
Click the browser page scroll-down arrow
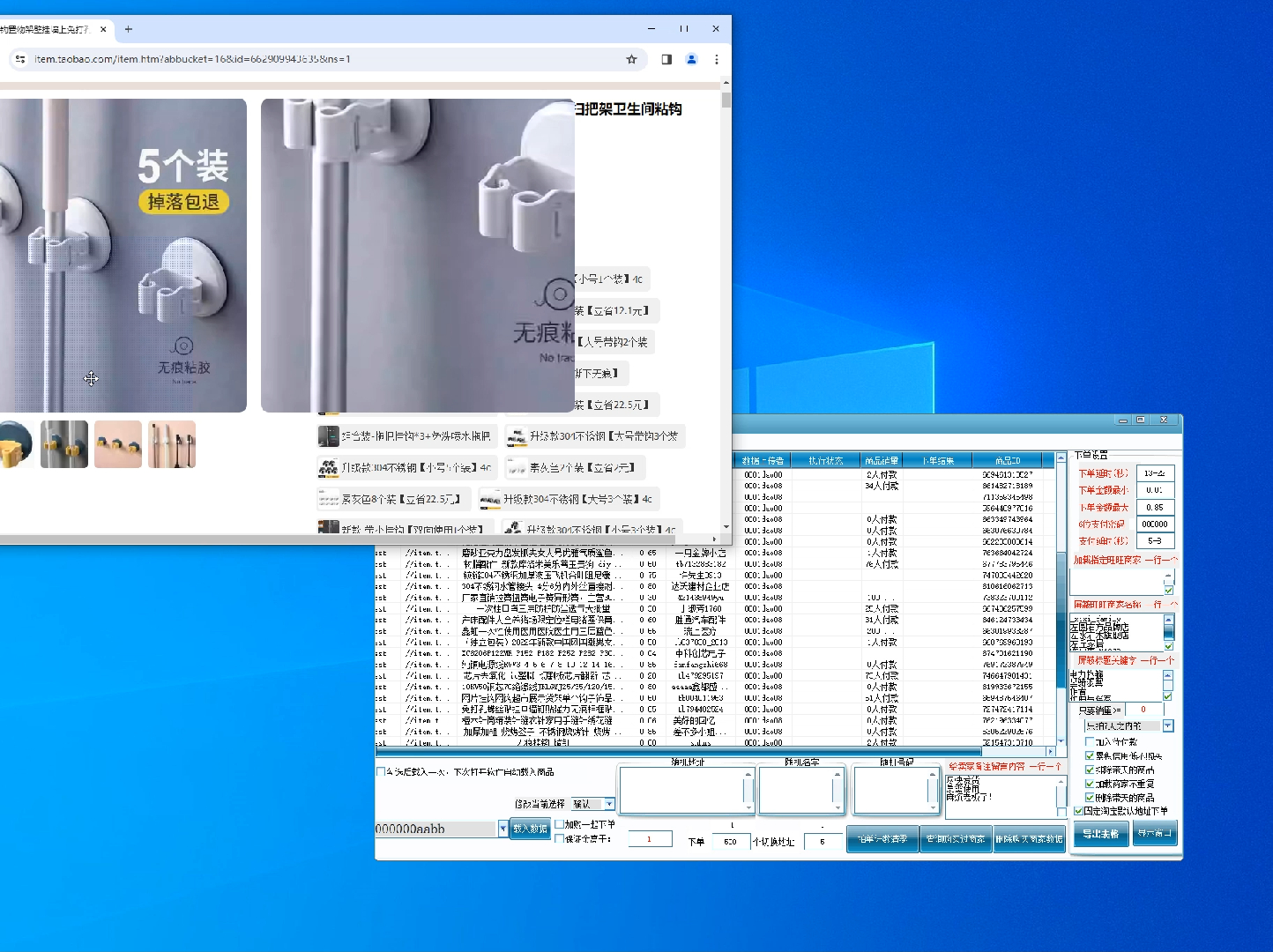coord(726,527)
